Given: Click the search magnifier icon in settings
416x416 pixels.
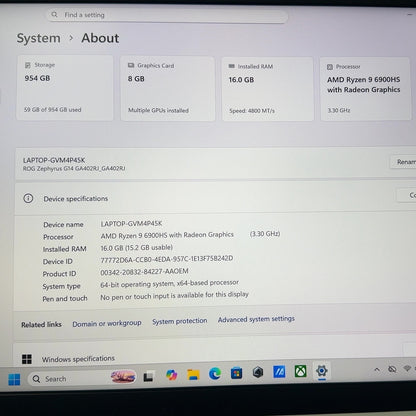Looking at the screenshot, I should tap(54, 15).
